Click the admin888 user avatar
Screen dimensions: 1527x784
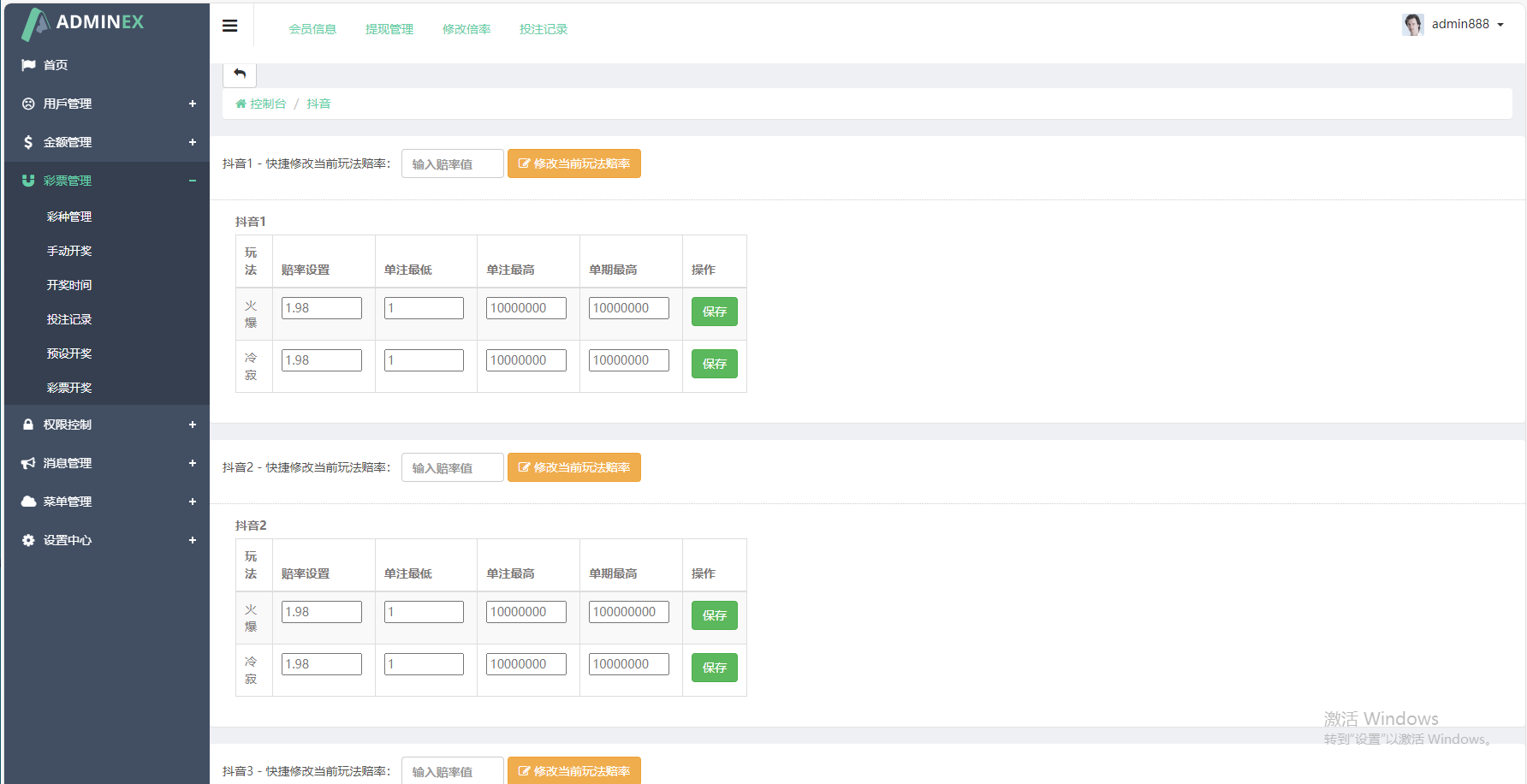pos(1412,25)
